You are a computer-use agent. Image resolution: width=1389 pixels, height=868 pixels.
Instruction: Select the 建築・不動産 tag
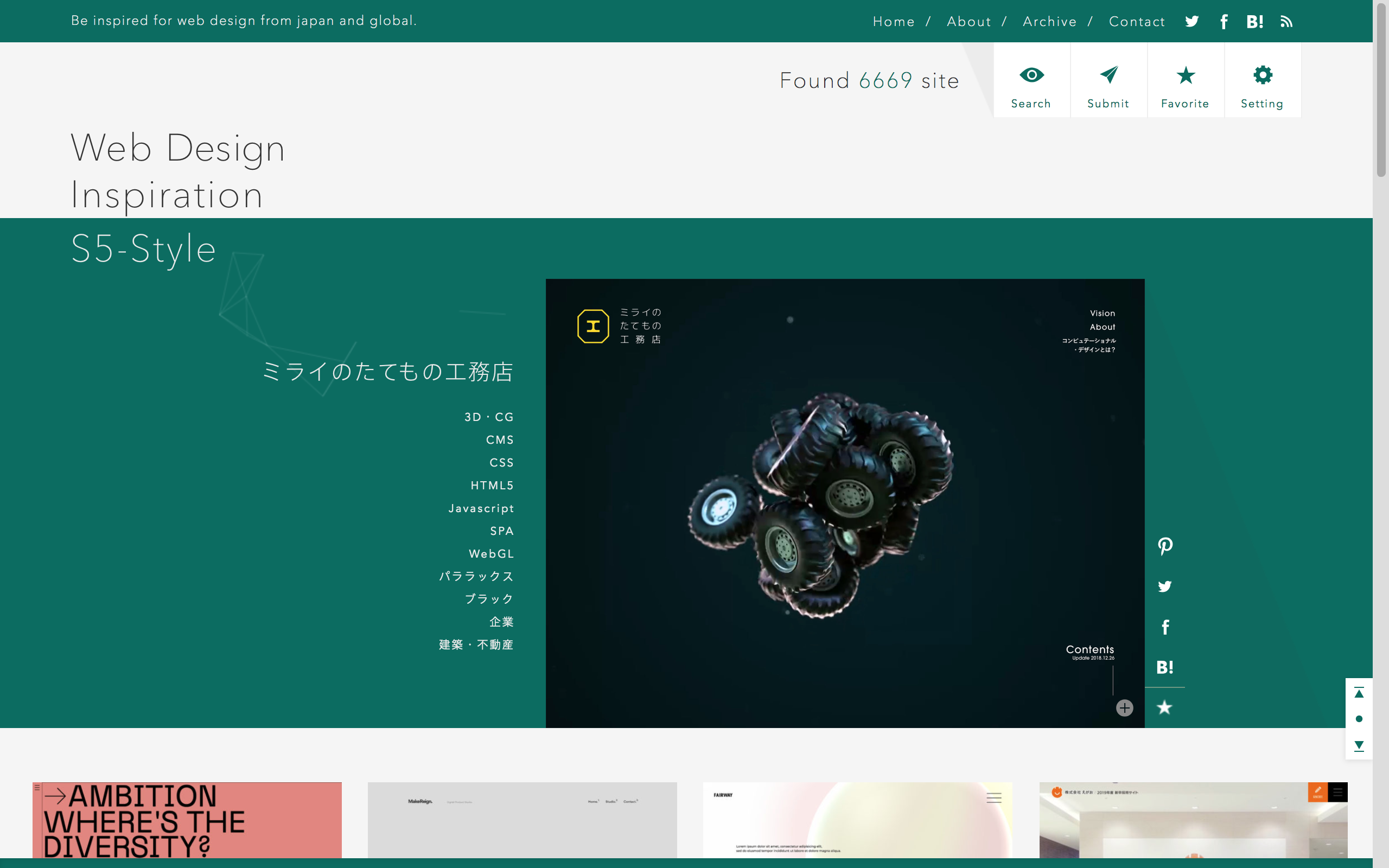pos(476,644)
